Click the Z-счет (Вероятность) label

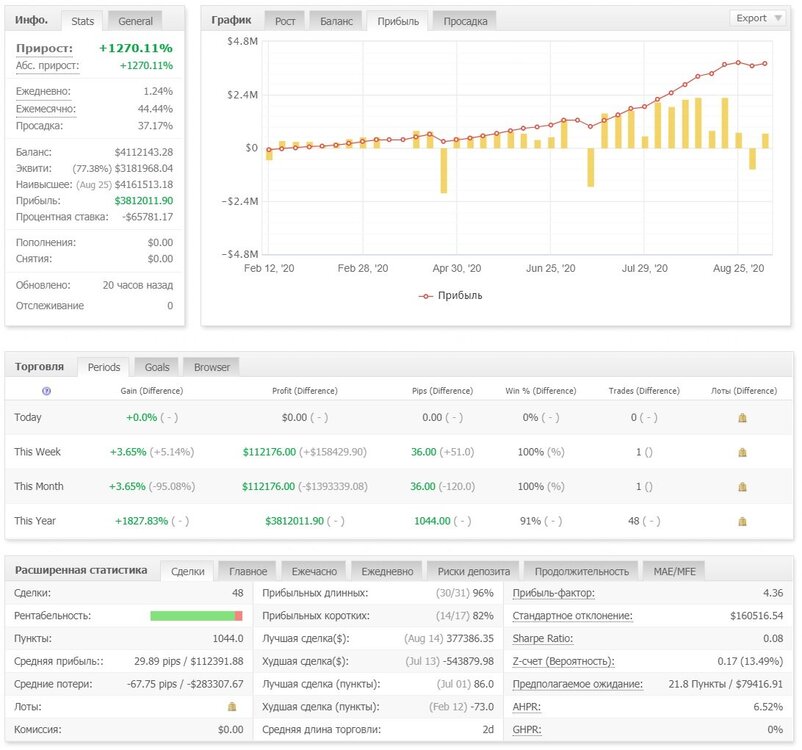click(563, 661)
